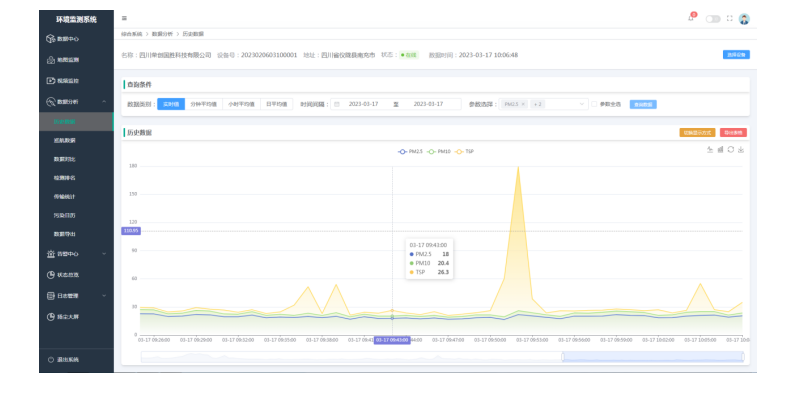
Task: Open the 参数选择 dropdown arrow
Action: (x=582, y=104)
